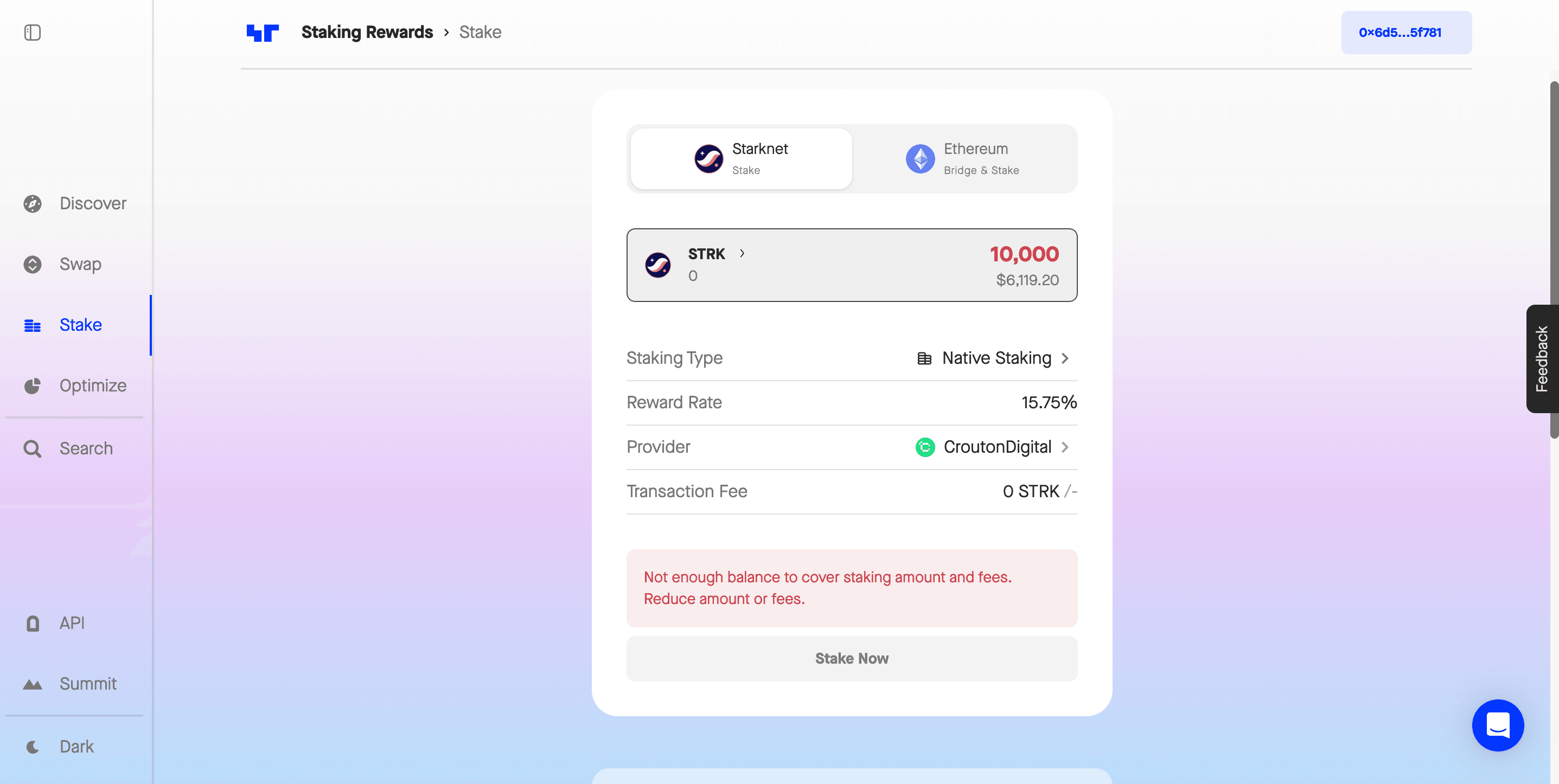Click the Stake Now button
Viewport: 1559px width, 784px height.
[851, 658]
